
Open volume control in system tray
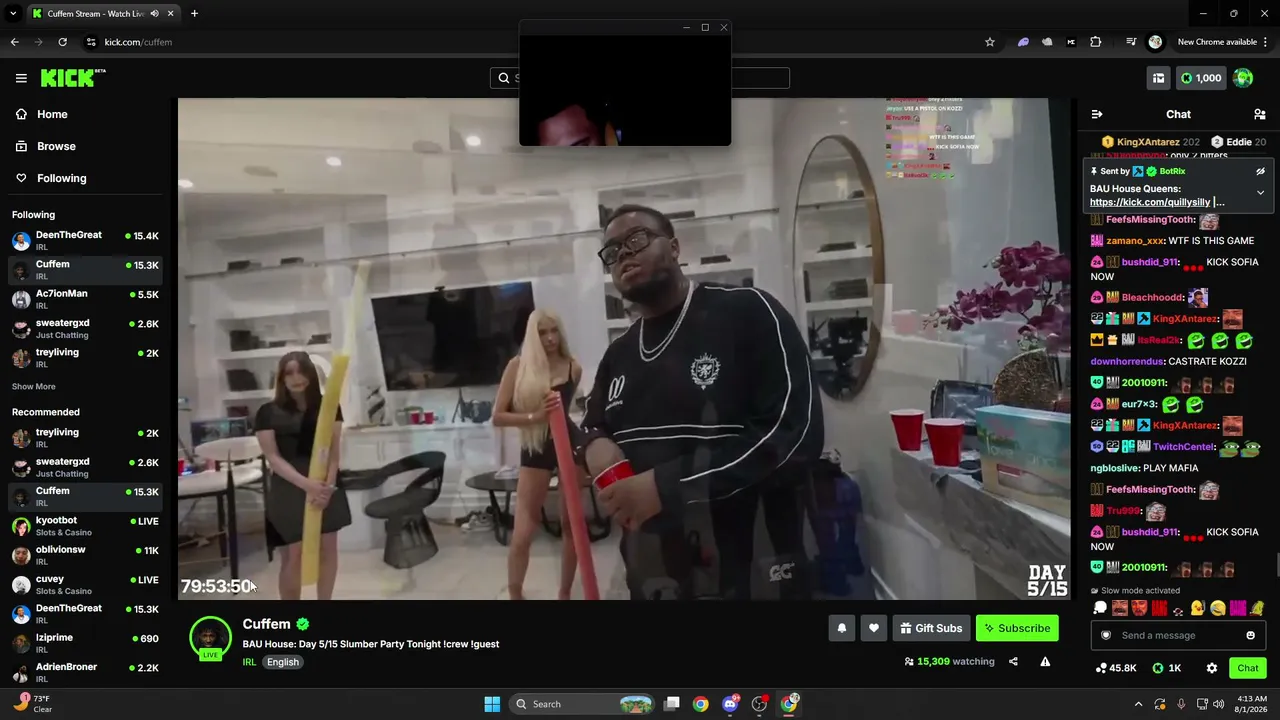tap(1218, 704)
